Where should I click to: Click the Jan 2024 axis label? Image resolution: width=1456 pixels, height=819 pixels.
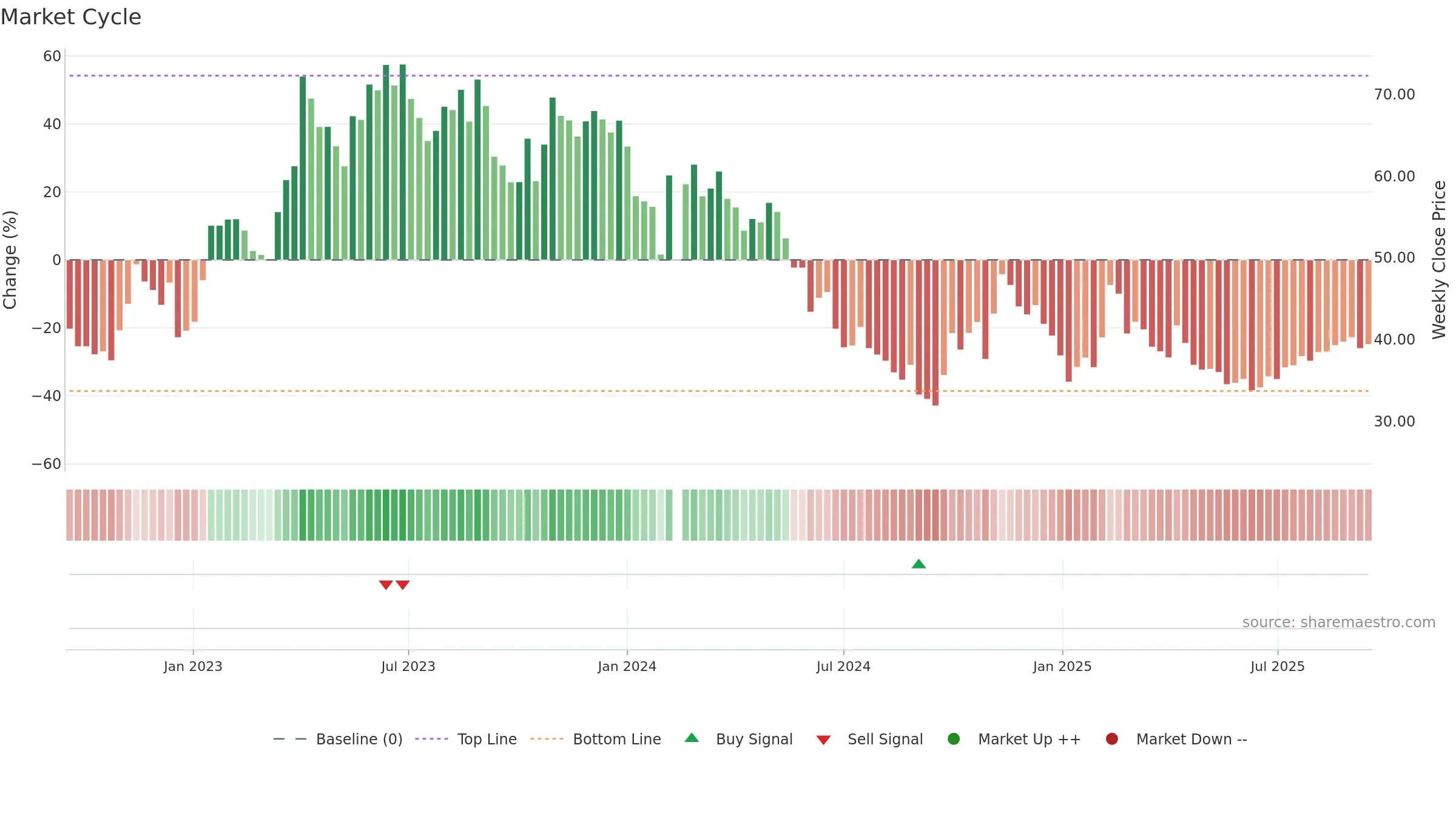(x=627, y=666)
